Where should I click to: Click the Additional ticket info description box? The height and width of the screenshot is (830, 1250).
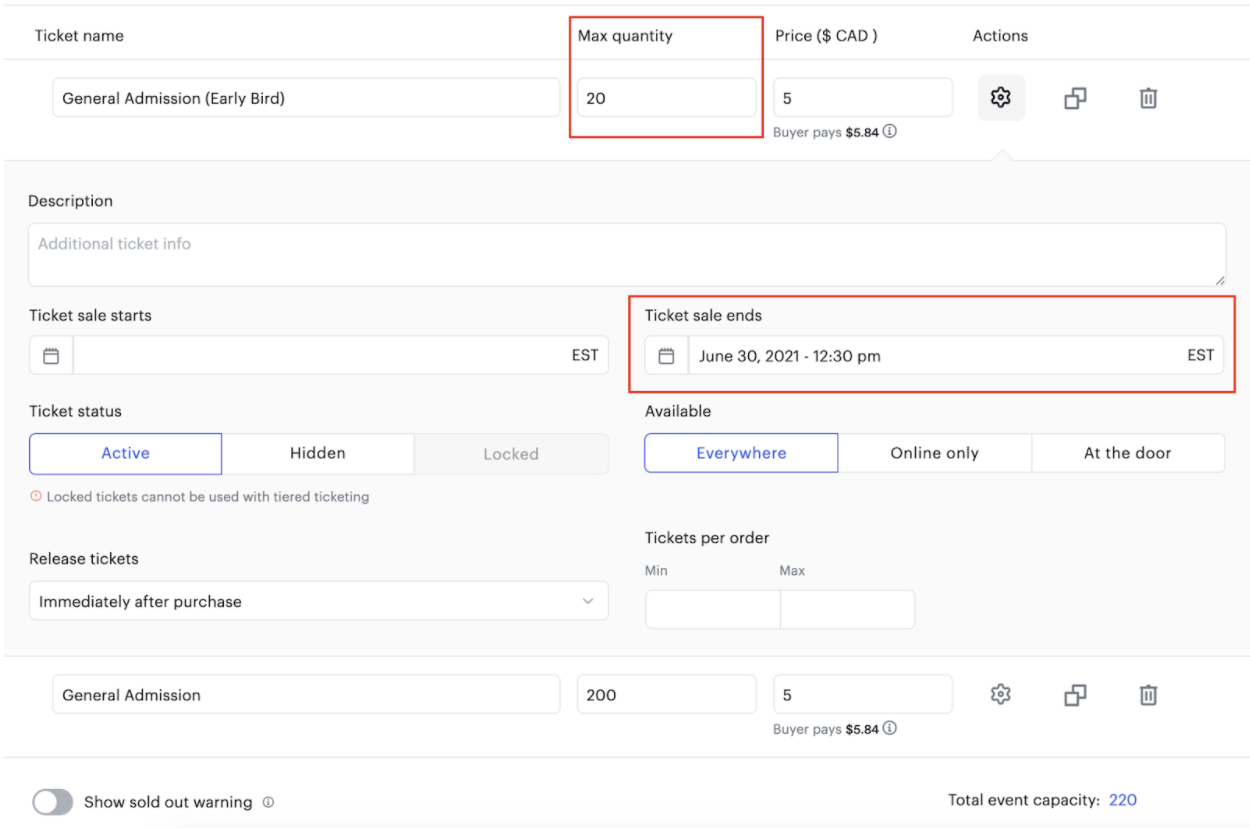[x=625, y=253]
